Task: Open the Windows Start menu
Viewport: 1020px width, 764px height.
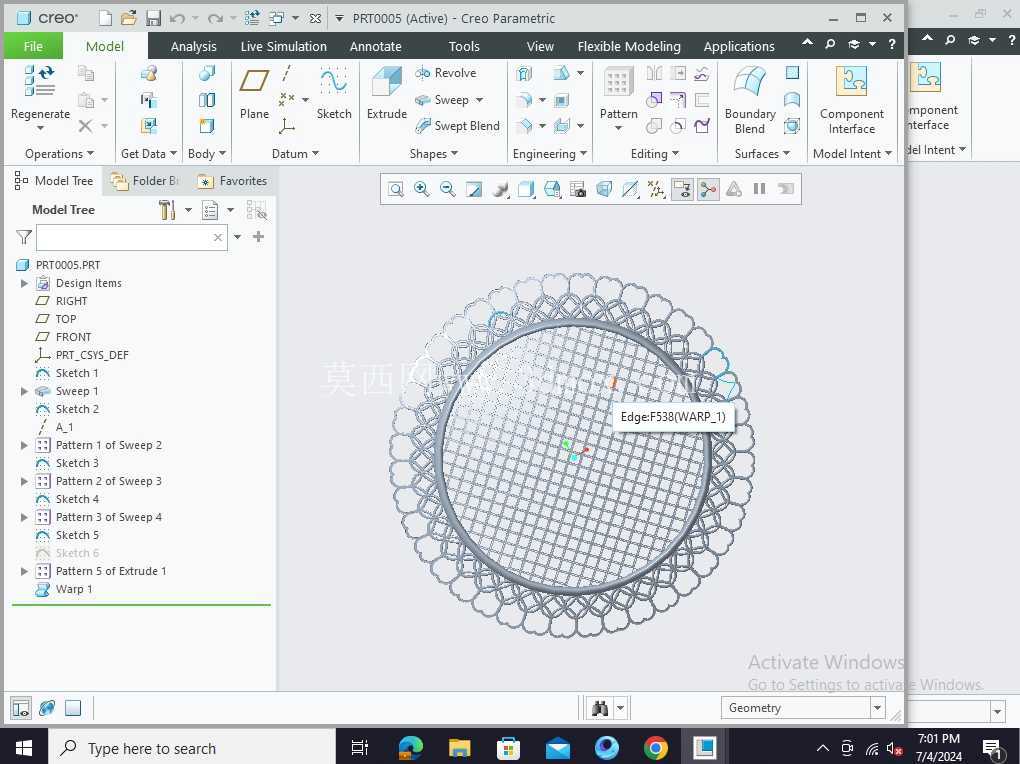Action: (x=24, y=748)
